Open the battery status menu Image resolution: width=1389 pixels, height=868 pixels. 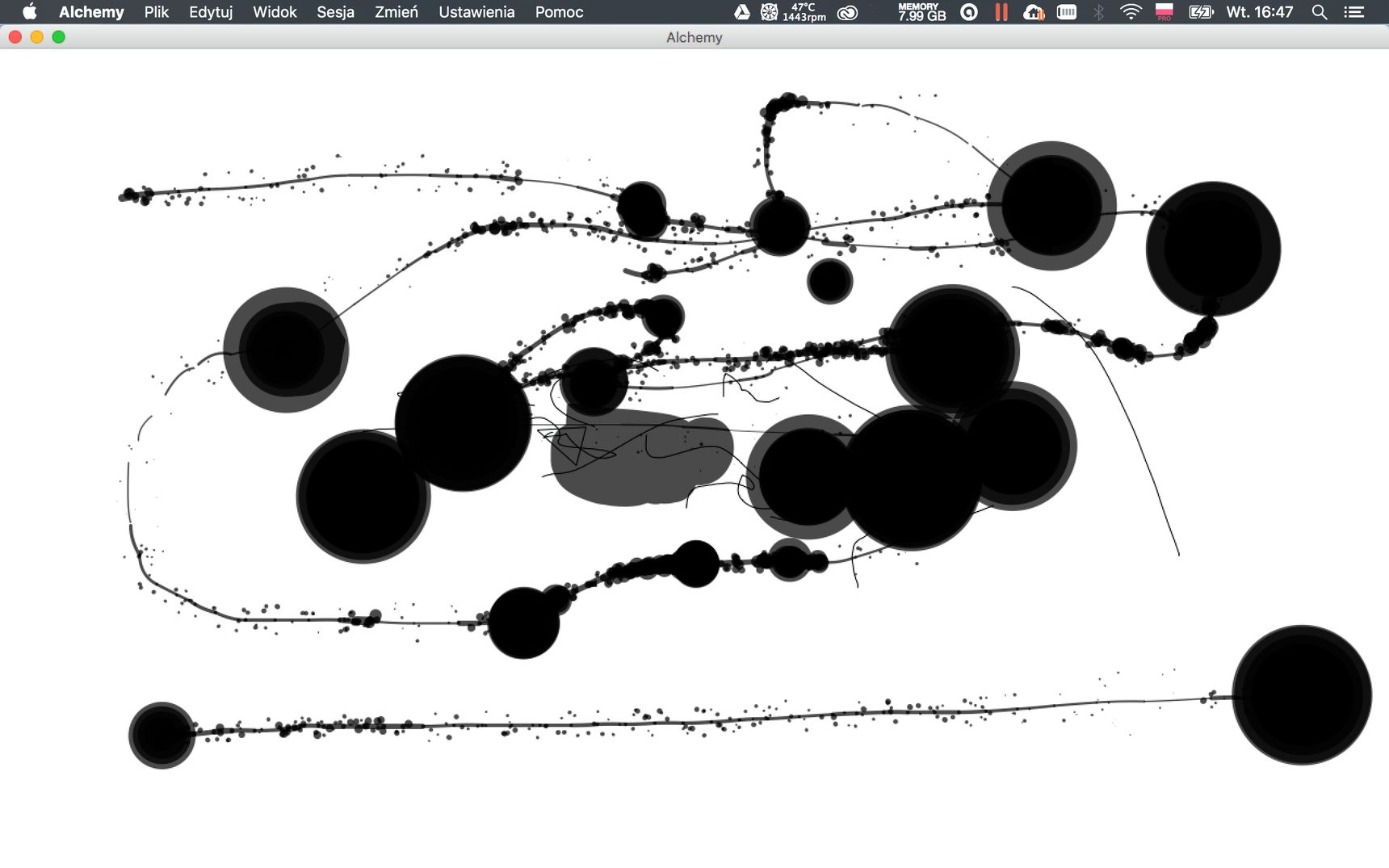(x=1201, y=11)
